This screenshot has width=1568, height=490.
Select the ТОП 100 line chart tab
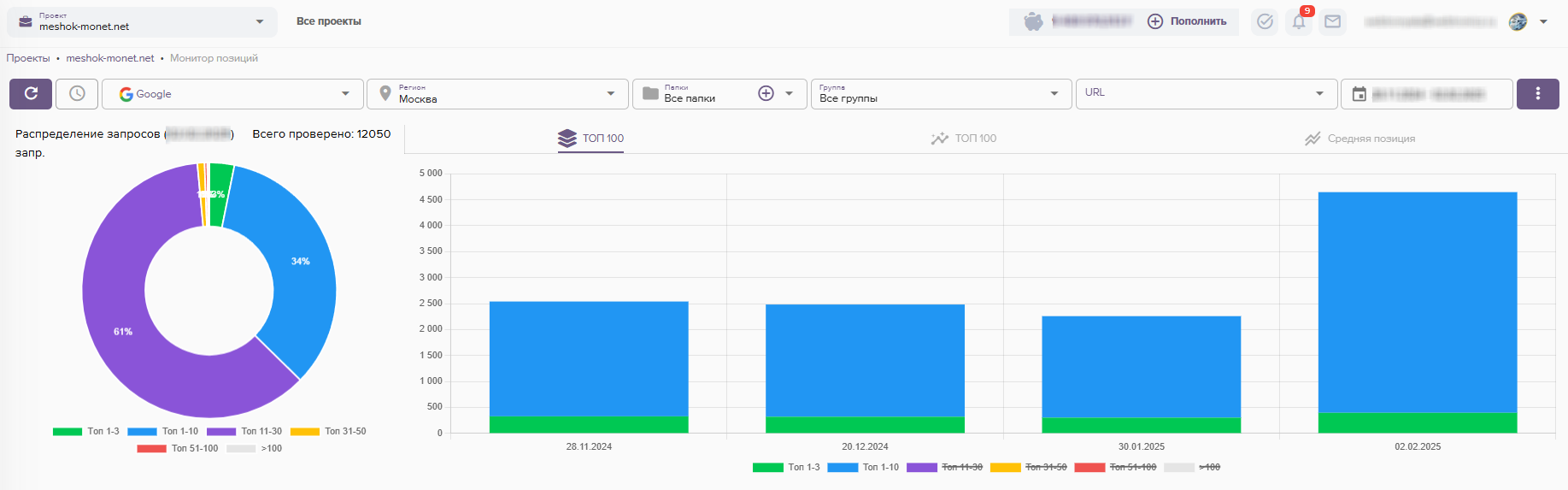tap(964, 139)
